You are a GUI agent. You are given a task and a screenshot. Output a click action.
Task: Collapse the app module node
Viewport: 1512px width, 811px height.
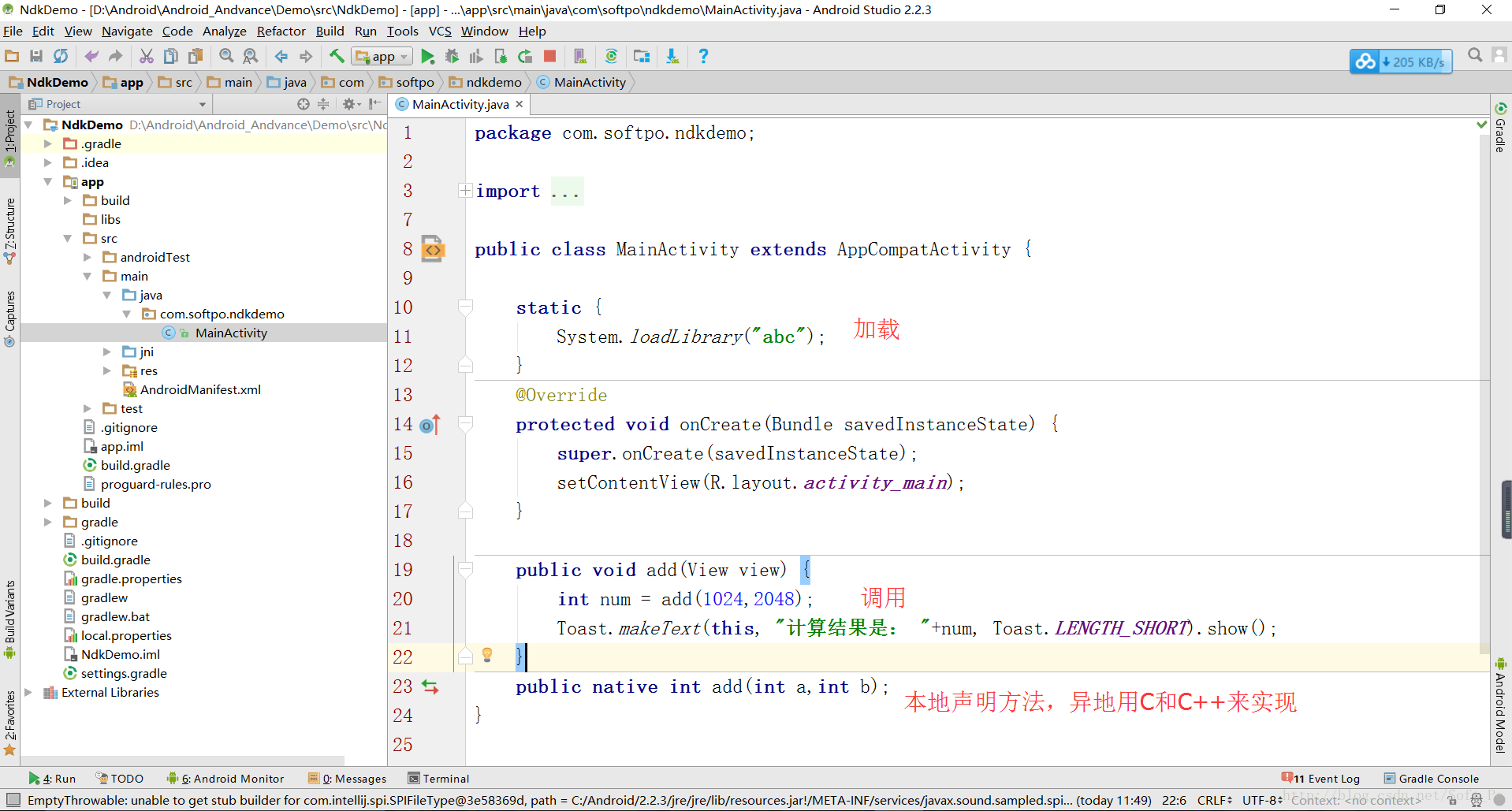pos(47,181)
